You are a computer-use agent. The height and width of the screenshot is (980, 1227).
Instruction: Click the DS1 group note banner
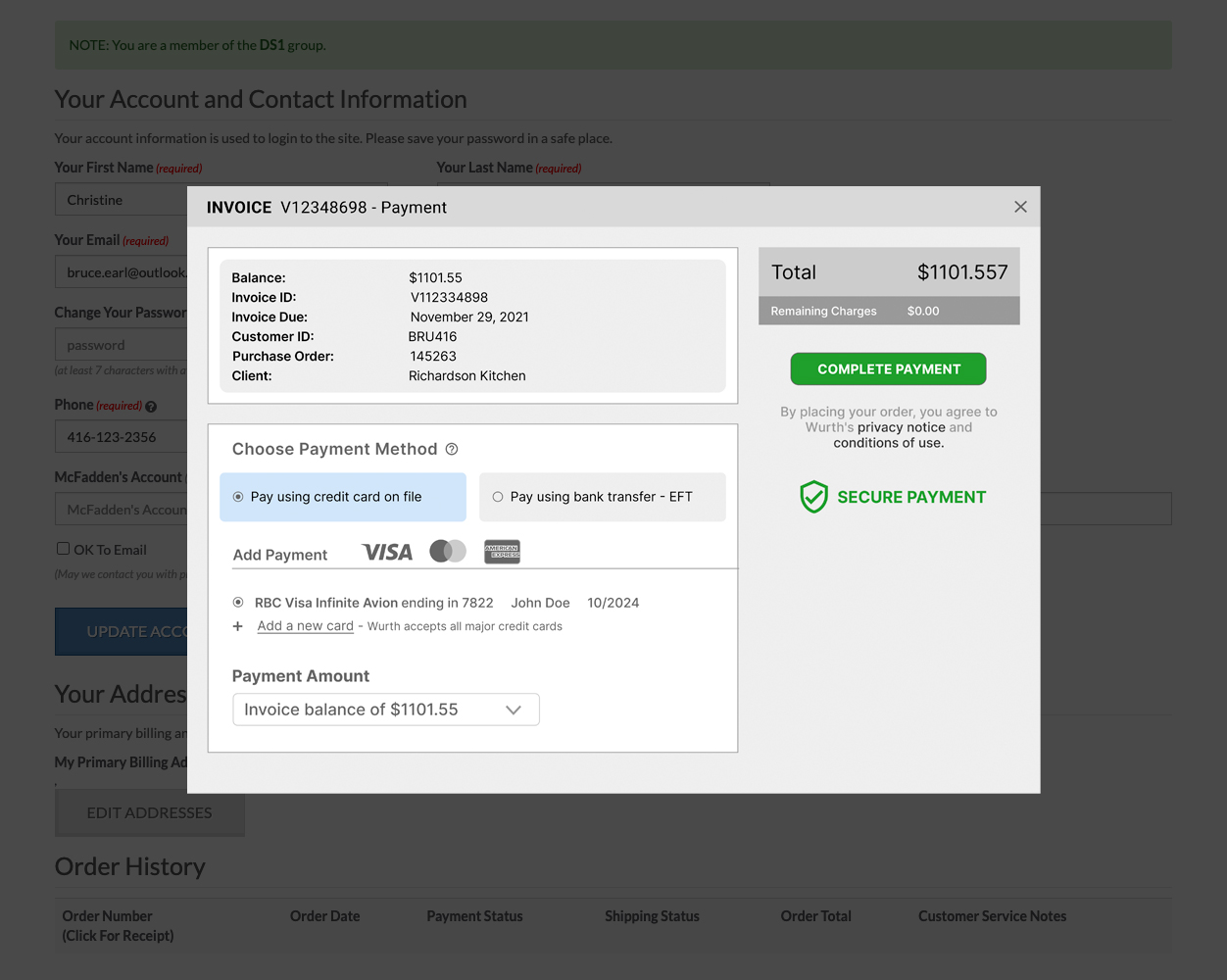pos(613,45)
